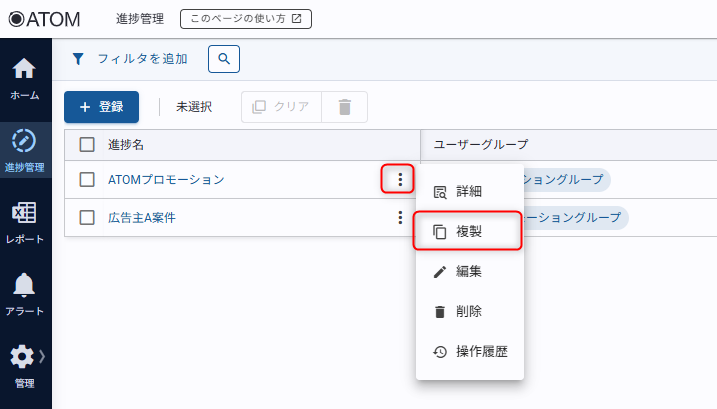Choose 詳細 from the context menu
Viewport: 717px width, 409px height.
[468, 192]
